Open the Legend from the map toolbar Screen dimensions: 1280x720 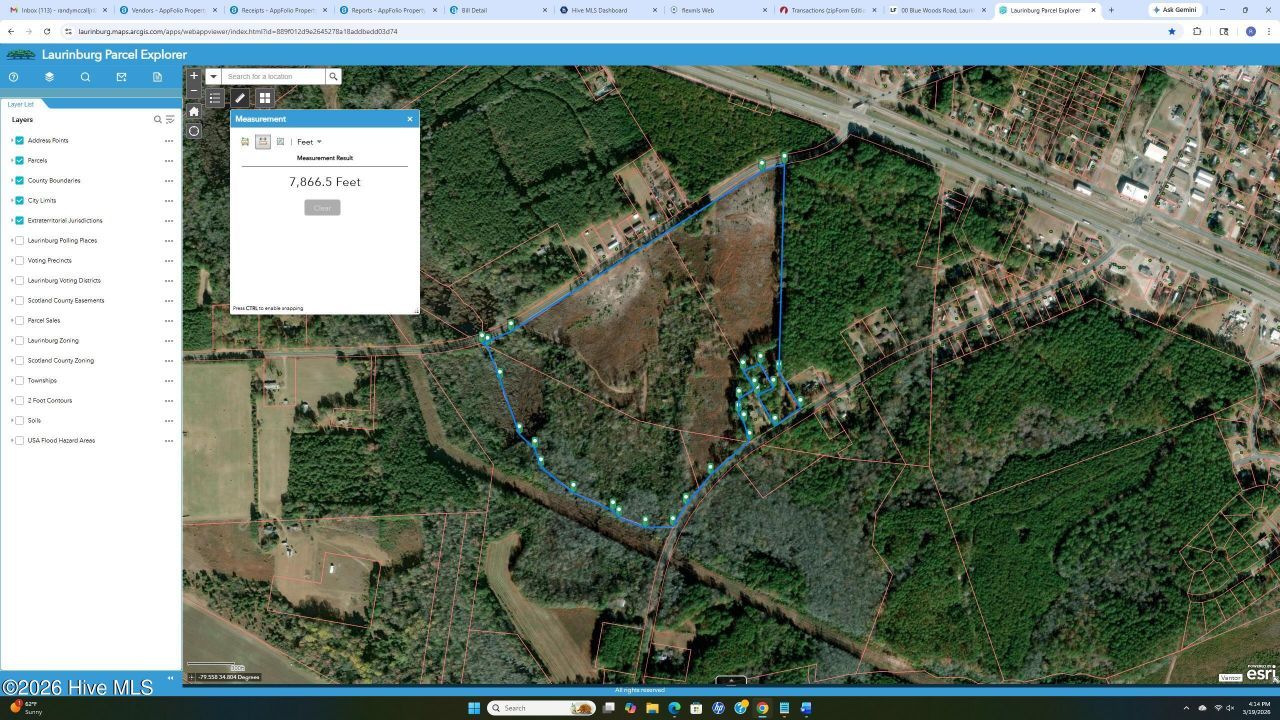pyautogui.click(x=215, y=98)
